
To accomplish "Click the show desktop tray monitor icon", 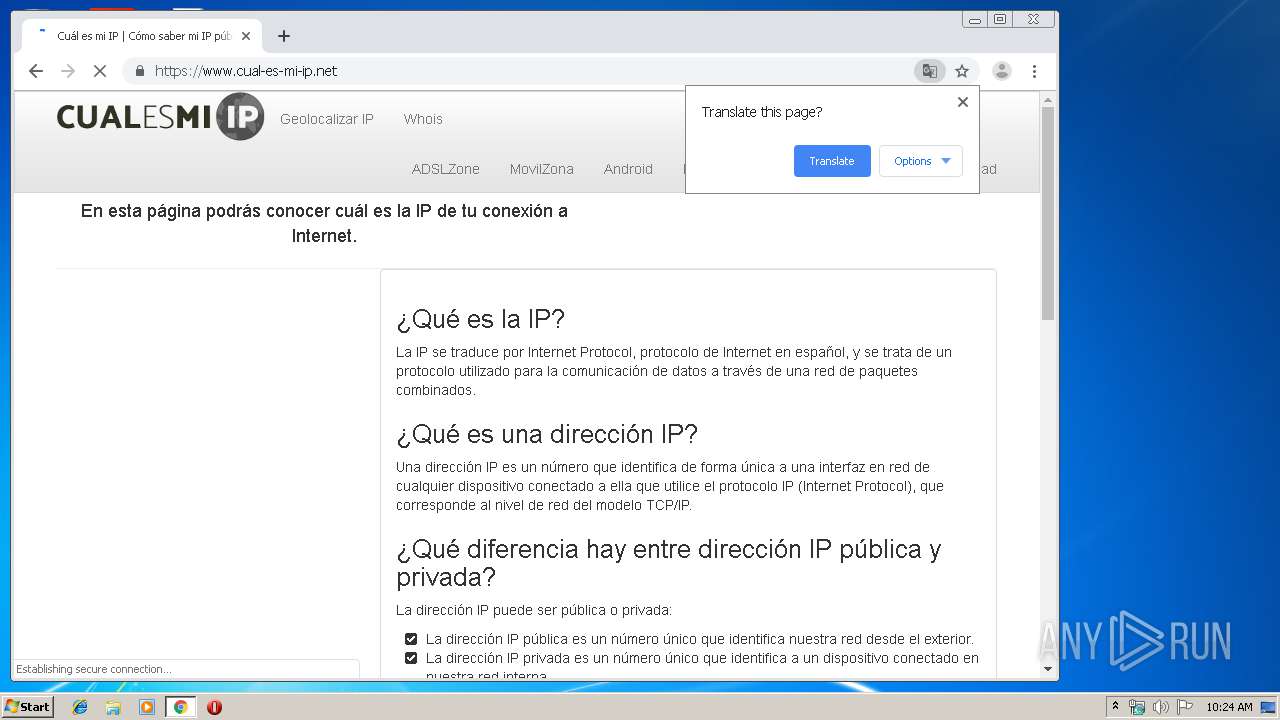I will (1268, 707).
